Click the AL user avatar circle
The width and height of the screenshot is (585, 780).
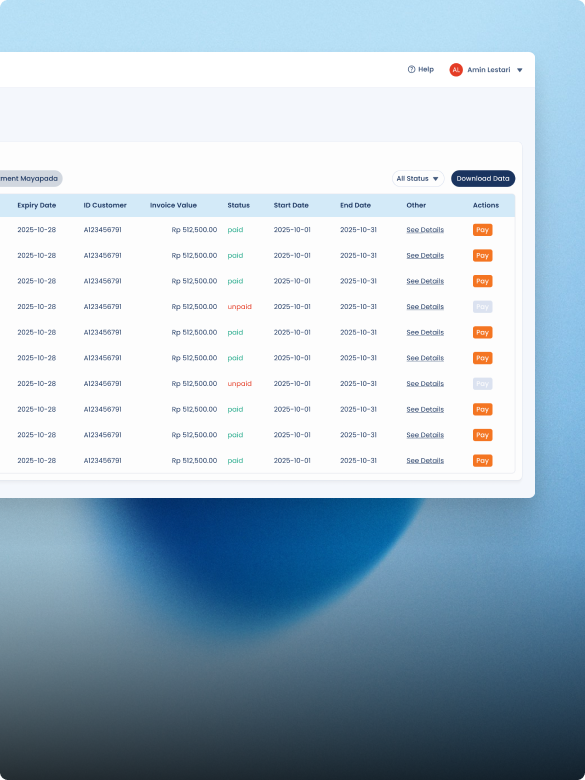(456, 70)
